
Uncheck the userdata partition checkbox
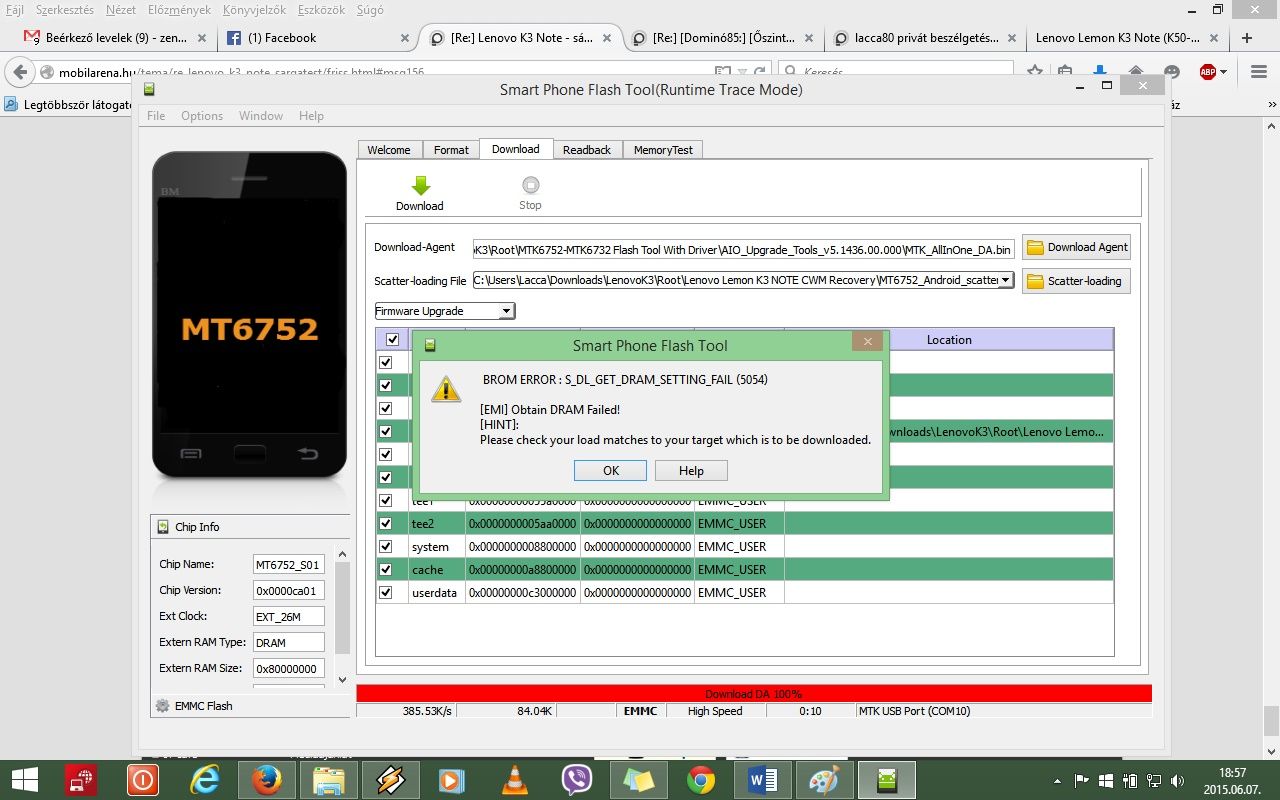[x=386, y=592]
